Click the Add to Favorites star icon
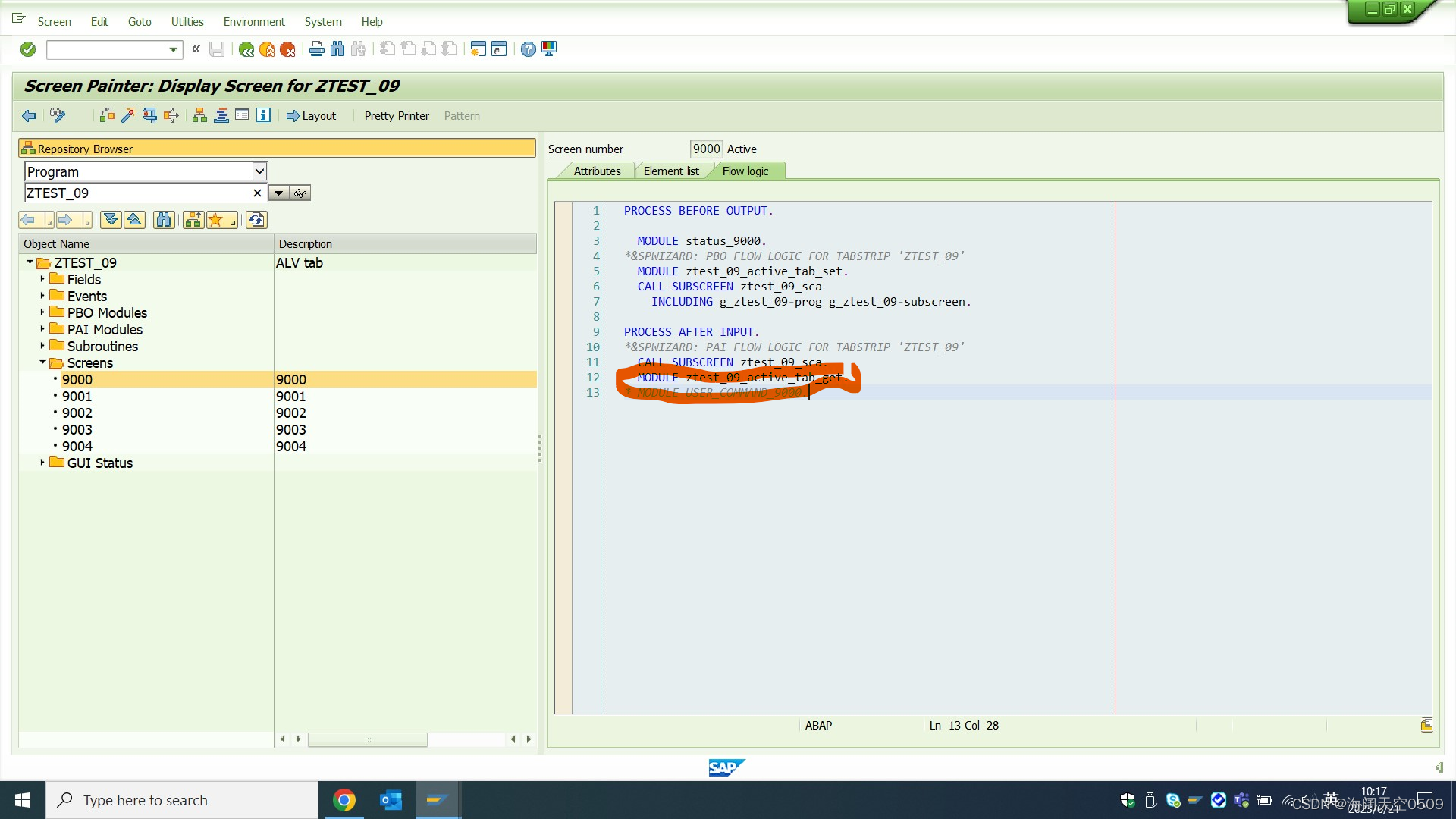 [x=215, y=219]
